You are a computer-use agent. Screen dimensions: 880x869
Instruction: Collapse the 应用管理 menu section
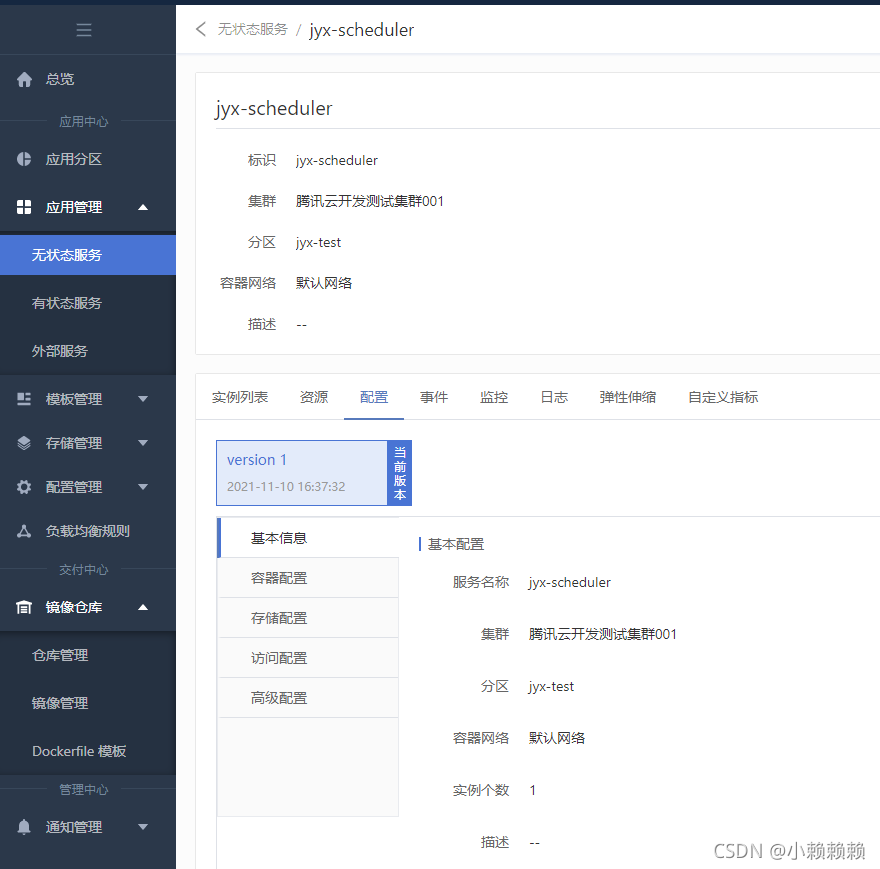pyautogui.click(x=143, y=207)
